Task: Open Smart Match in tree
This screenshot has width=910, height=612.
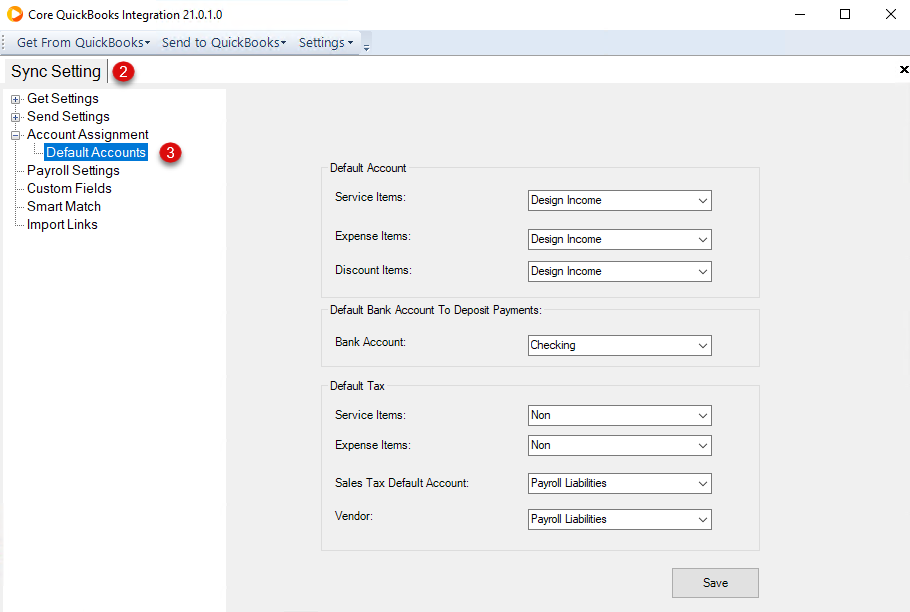Action: coord(64,207)
